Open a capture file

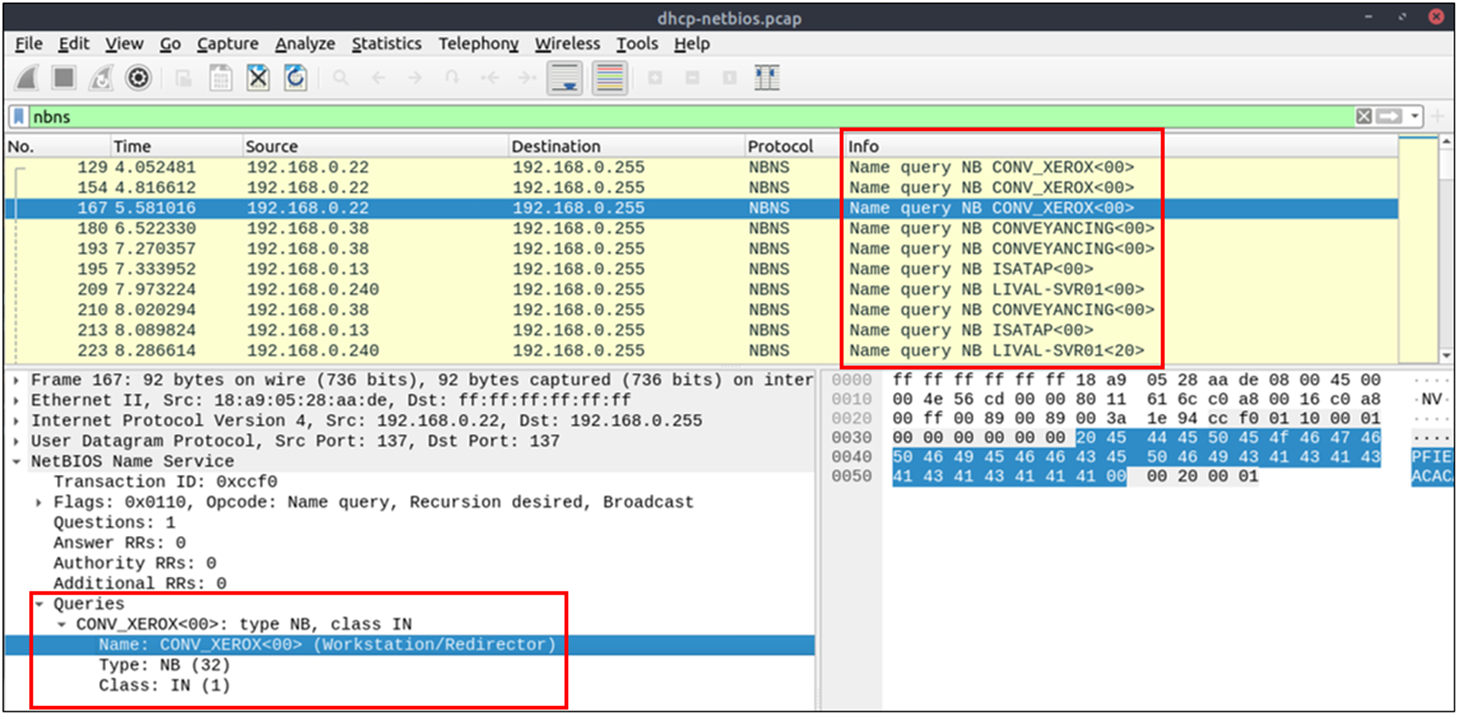click(x=184, y=78)
